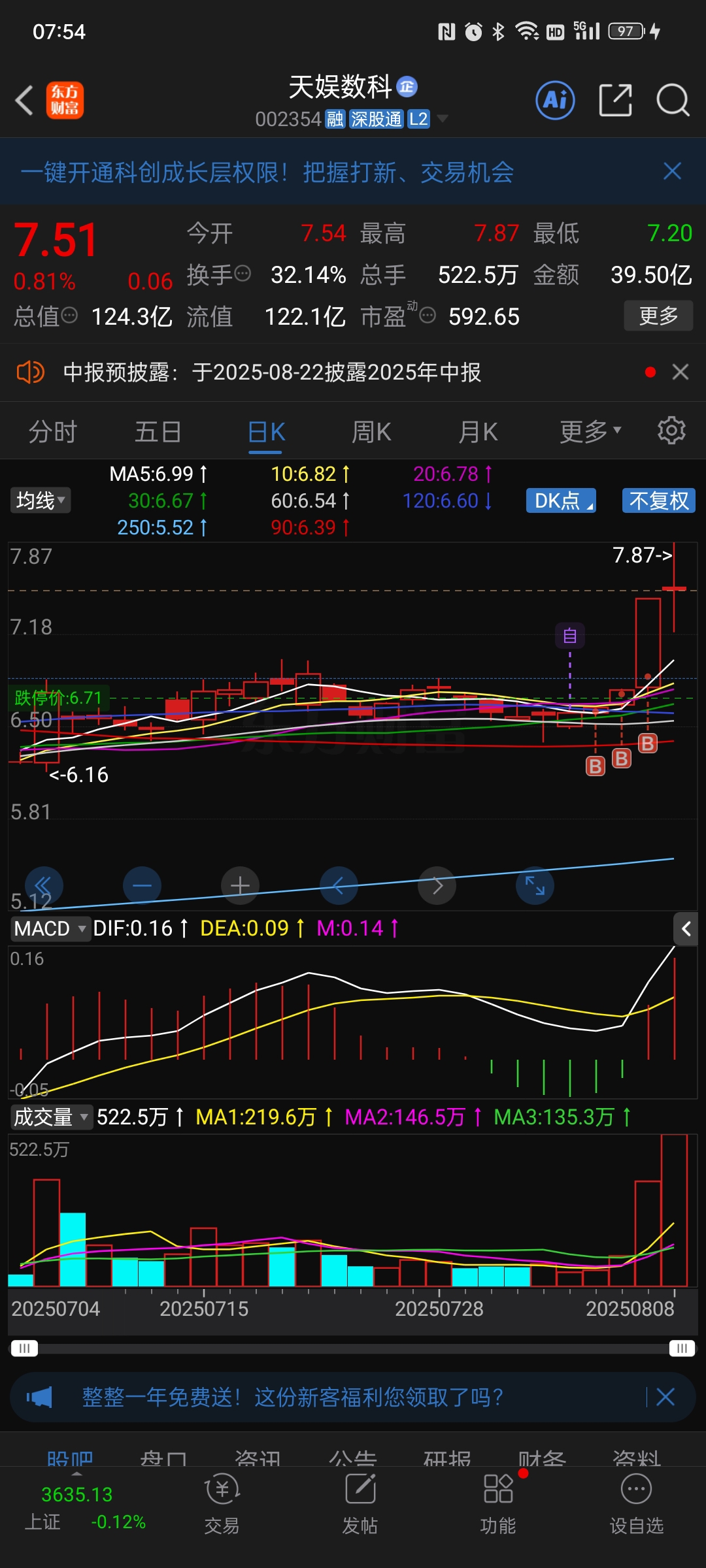This screenshot has width=706, height=1568.
Task: Tap DIF:0.16 MACD value
Action: coord(140,928)
